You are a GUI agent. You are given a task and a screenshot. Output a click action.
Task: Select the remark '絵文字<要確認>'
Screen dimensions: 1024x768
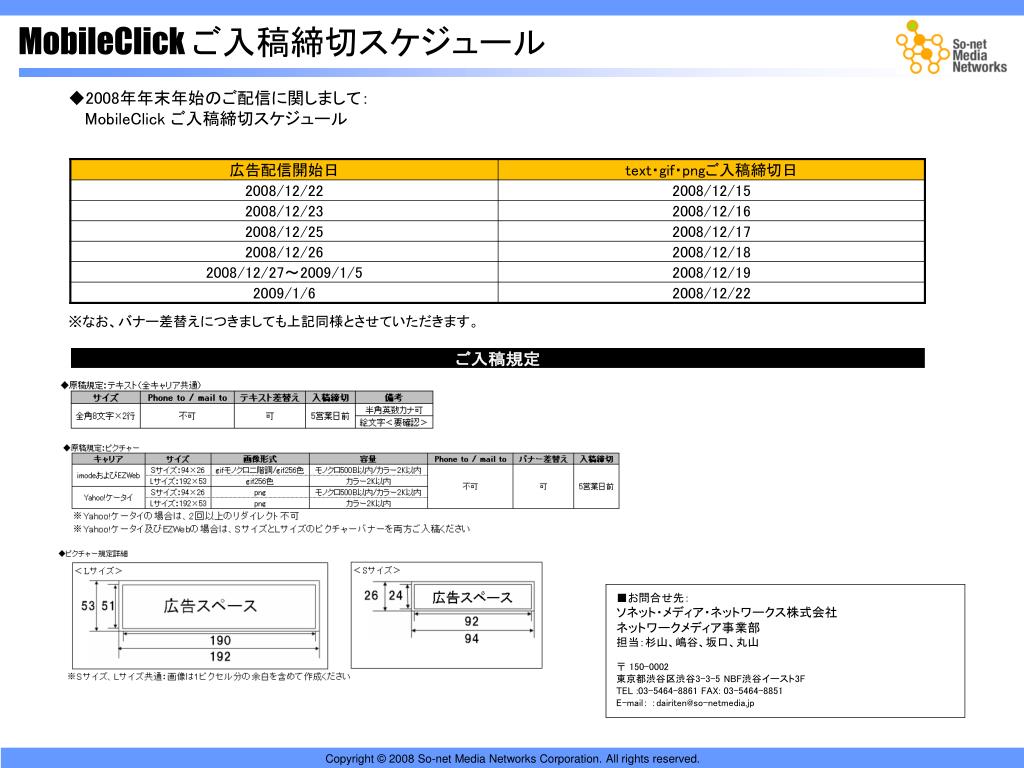(394, 422)
